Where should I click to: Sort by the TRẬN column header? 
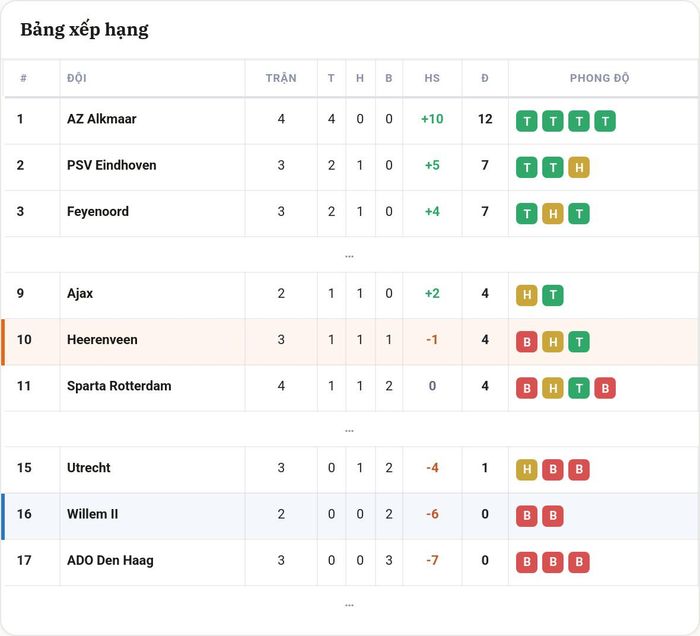(x=281, y=78)
